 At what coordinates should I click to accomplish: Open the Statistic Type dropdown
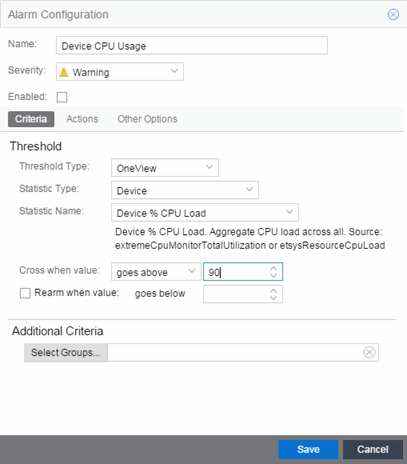[185, 190]
